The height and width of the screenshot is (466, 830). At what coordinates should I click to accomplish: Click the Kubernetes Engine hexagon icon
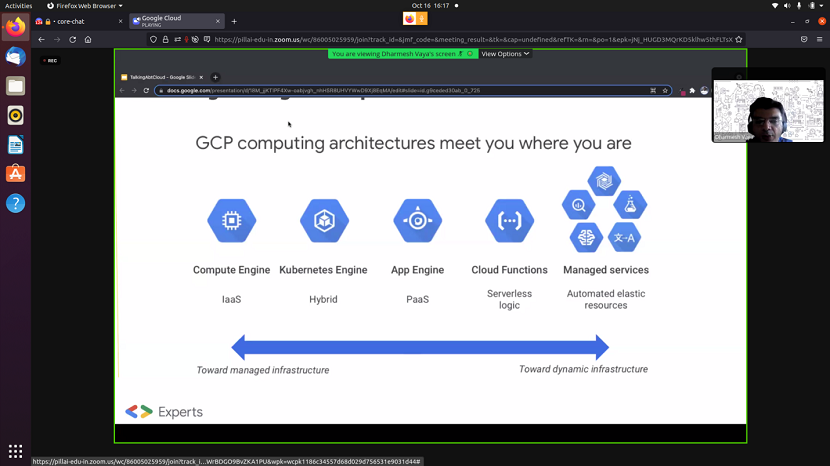coord(324,220)
